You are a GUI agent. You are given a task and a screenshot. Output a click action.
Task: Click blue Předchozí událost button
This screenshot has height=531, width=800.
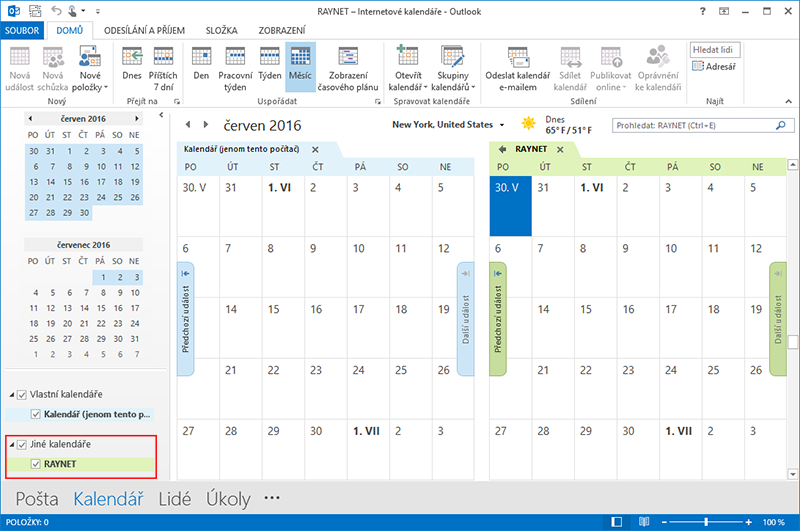click(185, 319)
